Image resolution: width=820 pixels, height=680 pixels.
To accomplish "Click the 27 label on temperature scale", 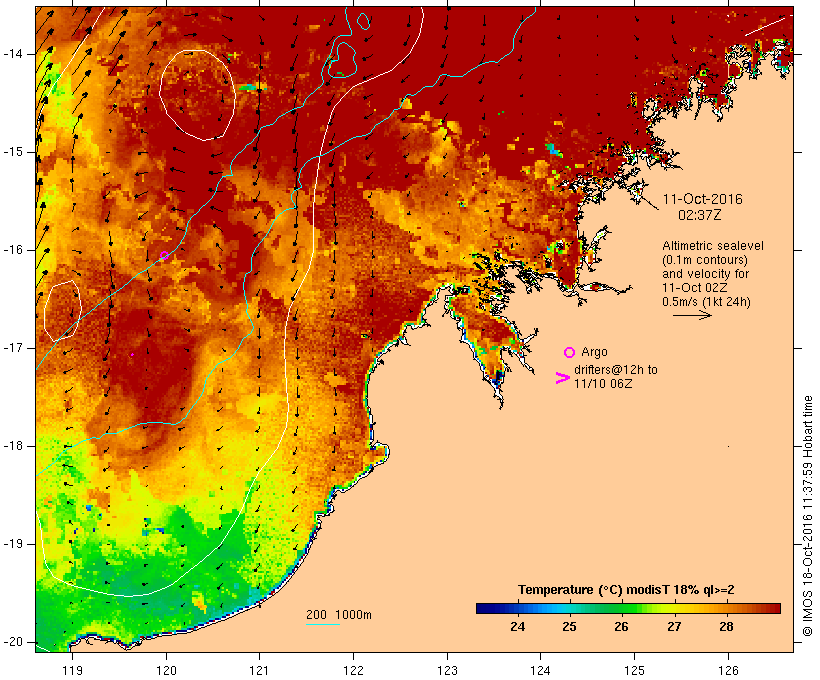I will [674, 626].
